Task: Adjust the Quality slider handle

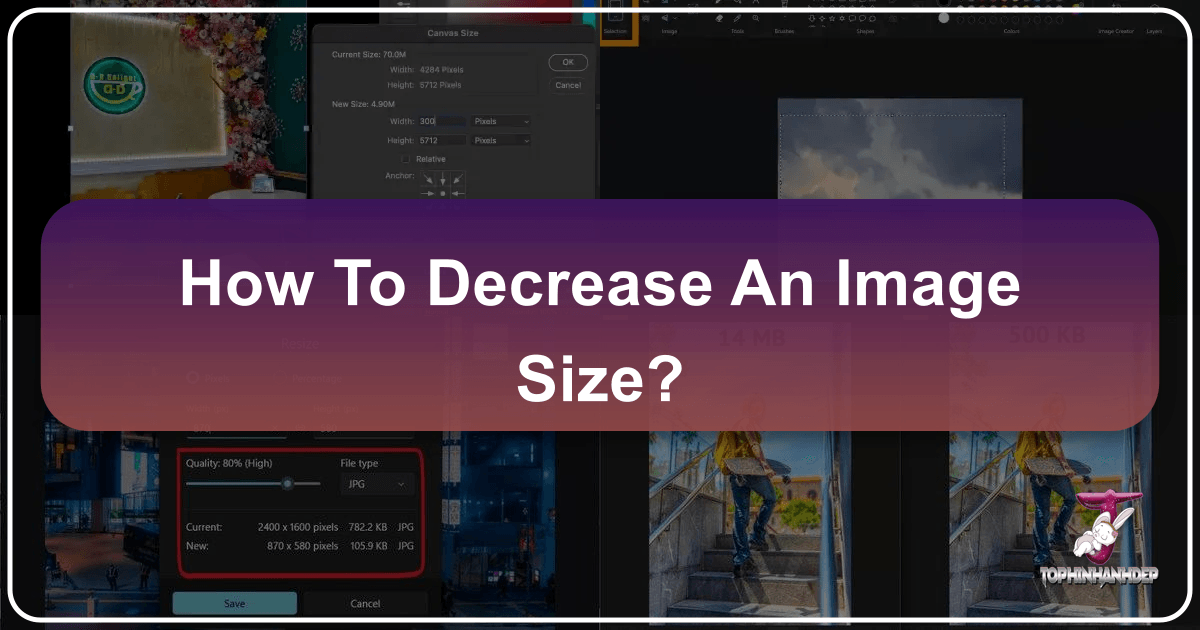Action: click(x=288, y=483)
